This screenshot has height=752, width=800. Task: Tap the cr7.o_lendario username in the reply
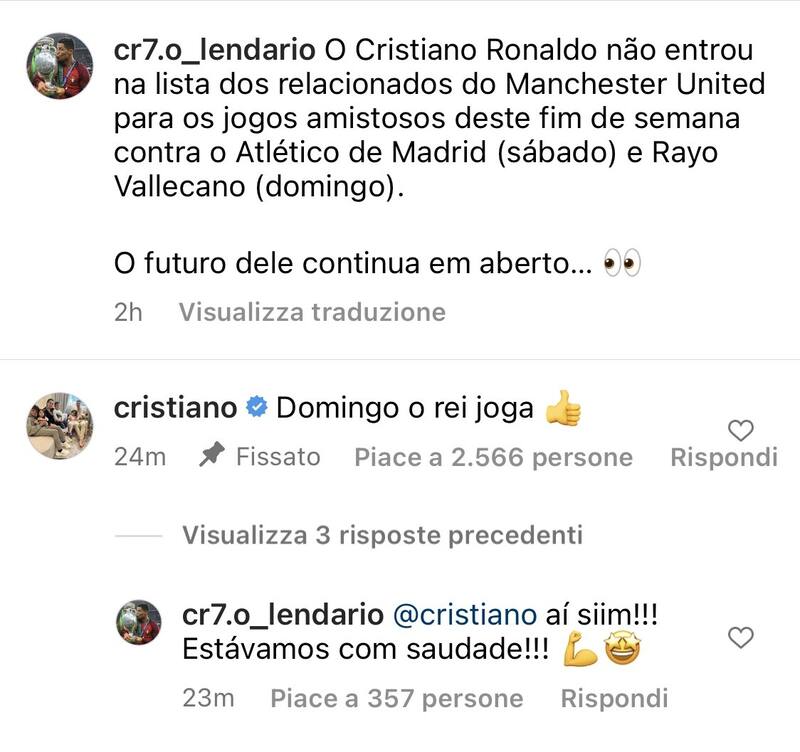click(x=283, y=614)
